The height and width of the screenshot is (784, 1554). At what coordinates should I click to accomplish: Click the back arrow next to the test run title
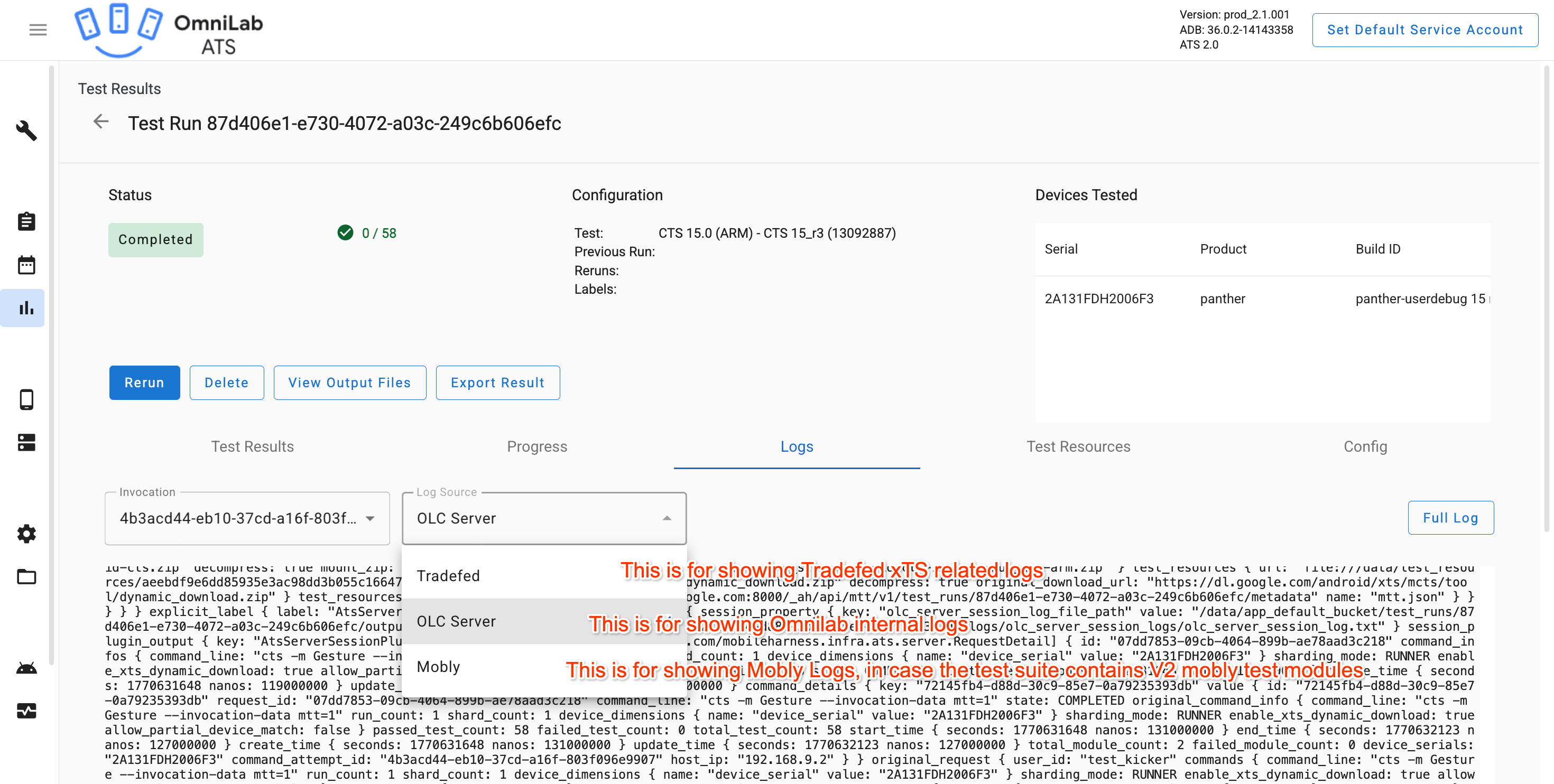point(101,122)
